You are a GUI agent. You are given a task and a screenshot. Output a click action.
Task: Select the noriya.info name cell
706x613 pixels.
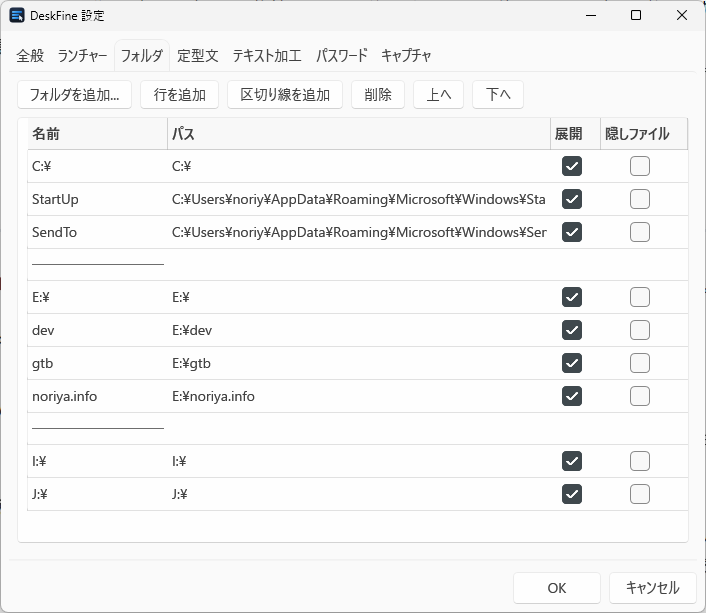tap(97, 396)
